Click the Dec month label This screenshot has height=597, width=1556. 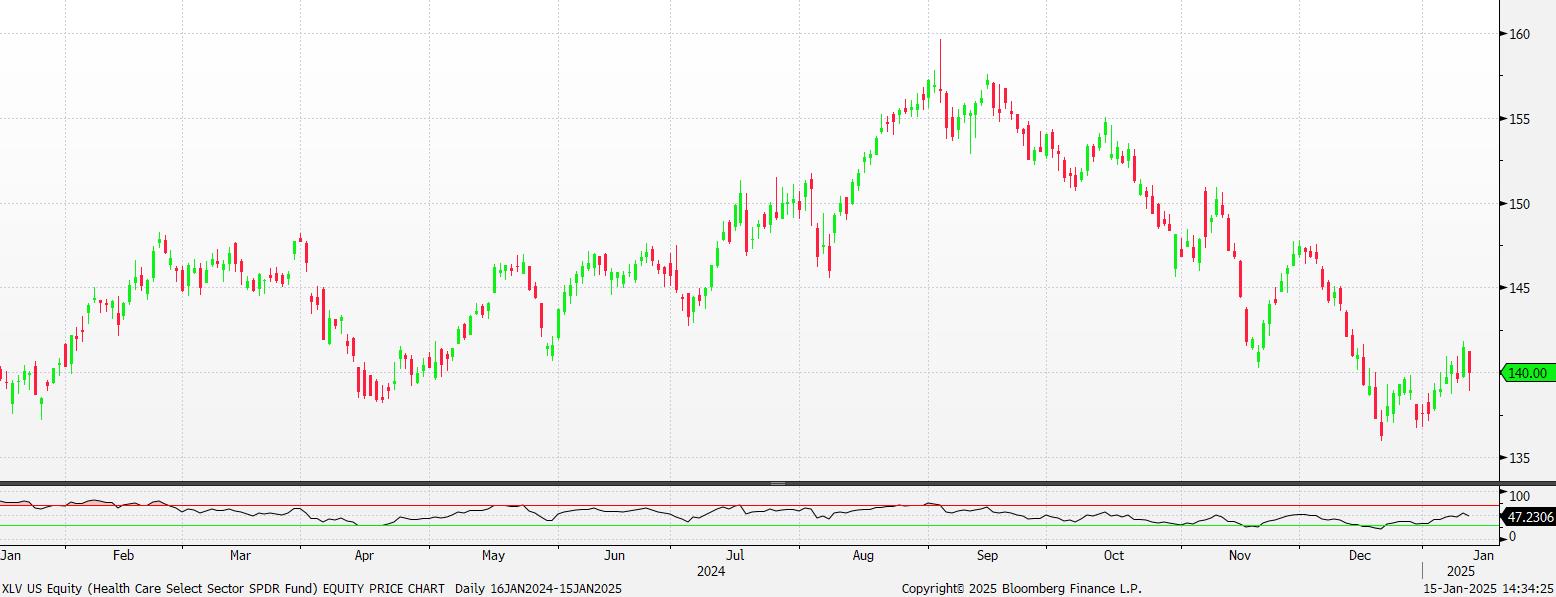coord(1360,555)
